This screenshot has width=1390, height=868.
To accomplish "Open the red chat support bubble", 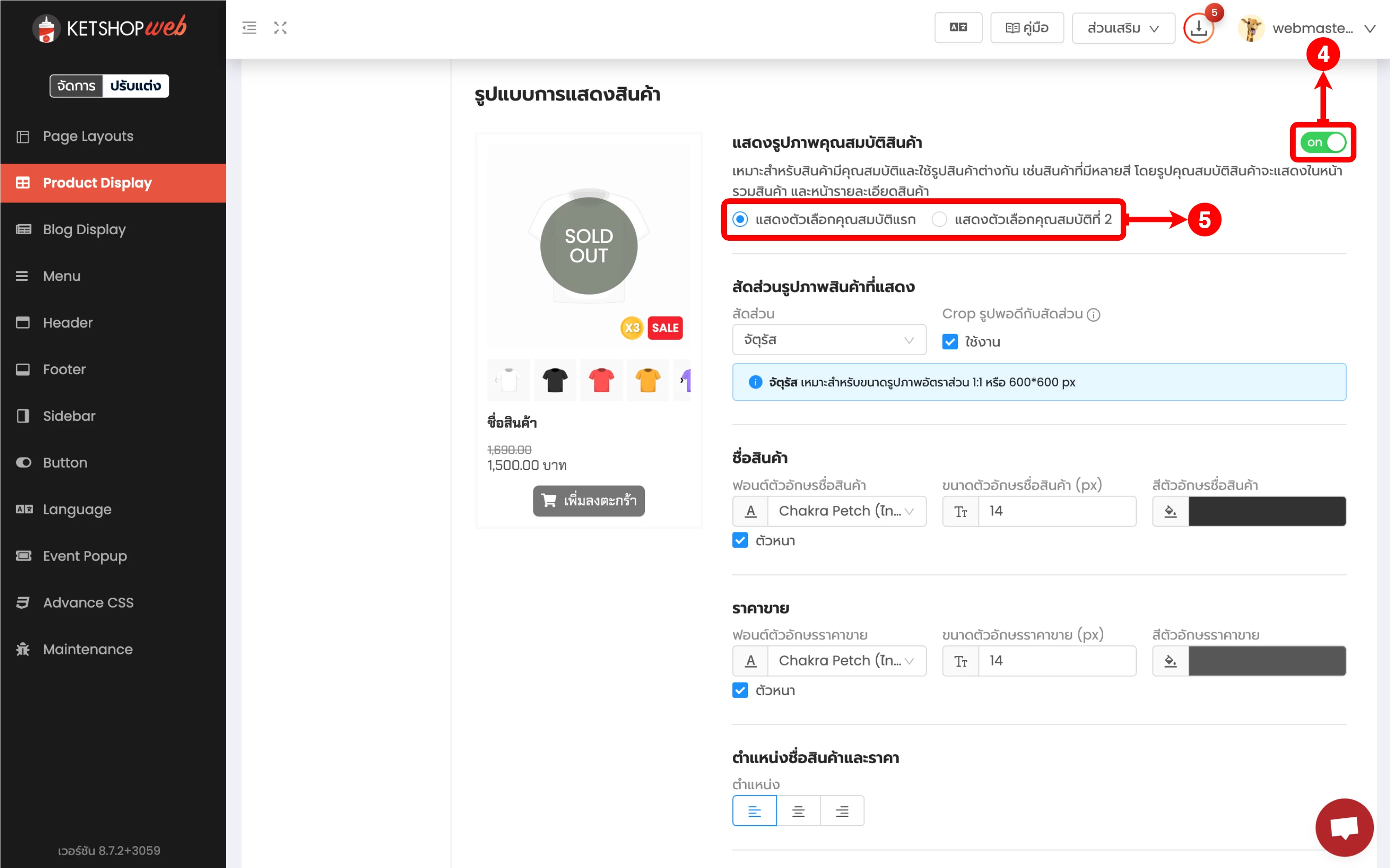I will coord(1344,827).
